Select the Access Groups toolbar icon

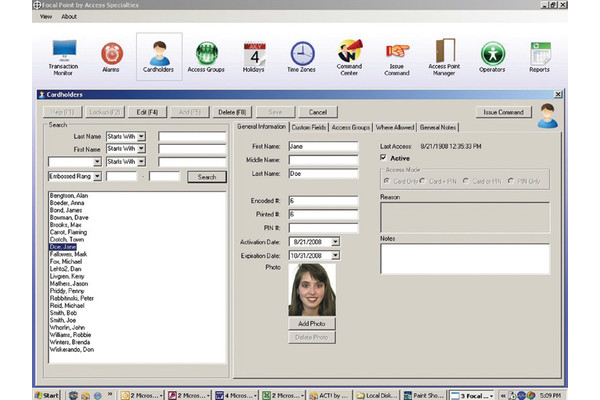point(207,55)
